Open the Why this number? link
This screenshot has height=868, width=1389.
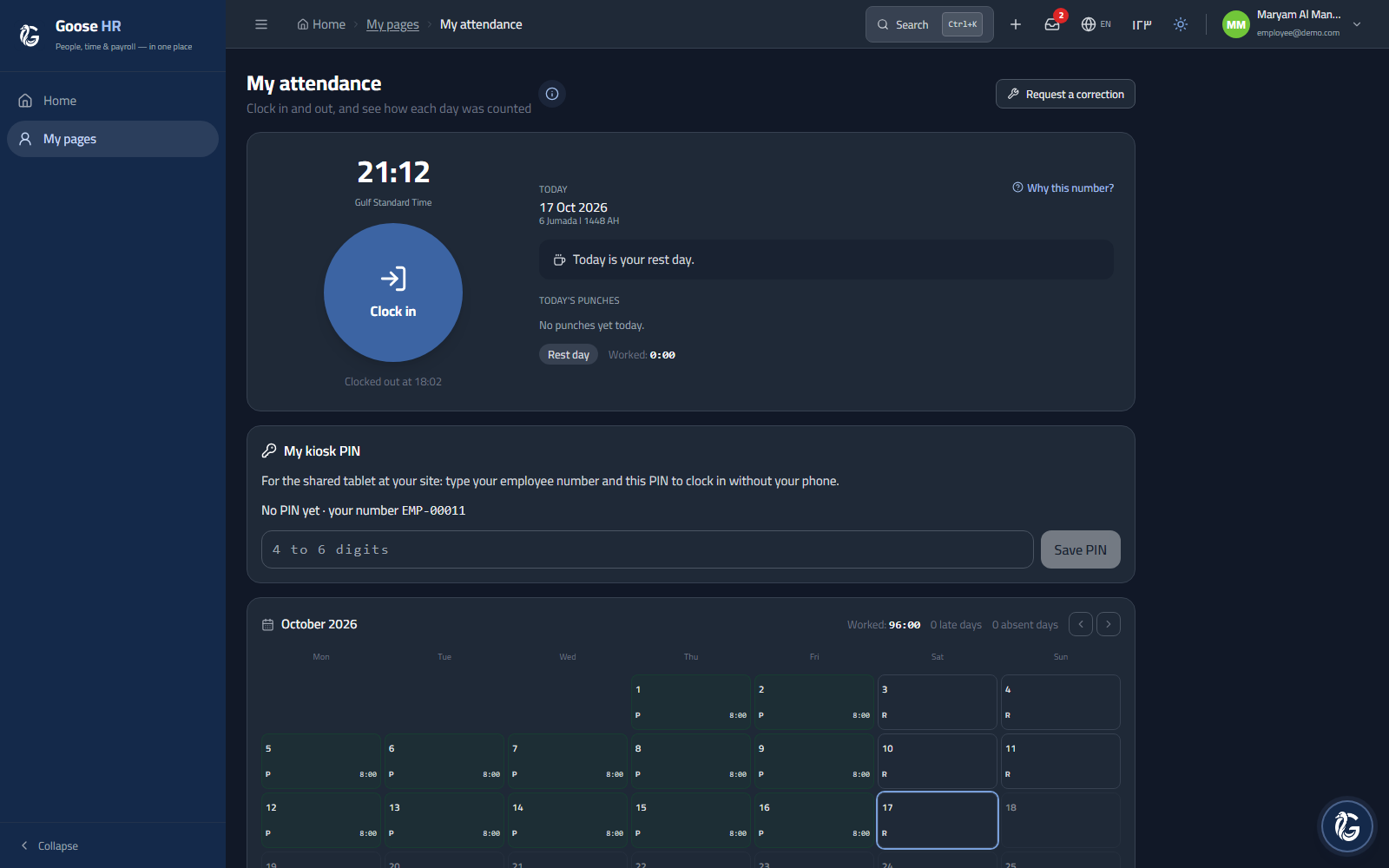click(x=1063, y=187)
